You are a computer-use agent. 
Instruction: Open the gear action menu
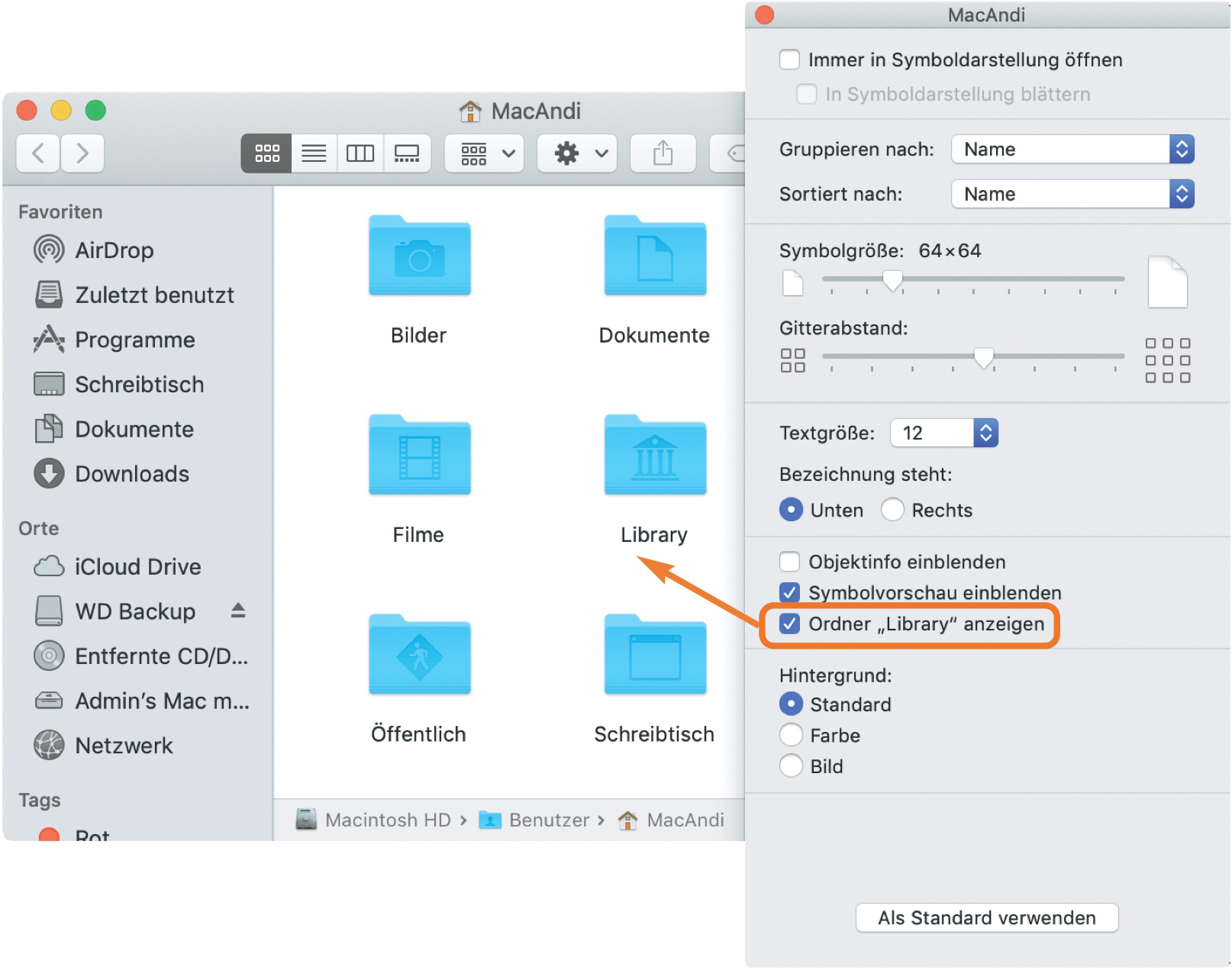(x=577, y=153)
